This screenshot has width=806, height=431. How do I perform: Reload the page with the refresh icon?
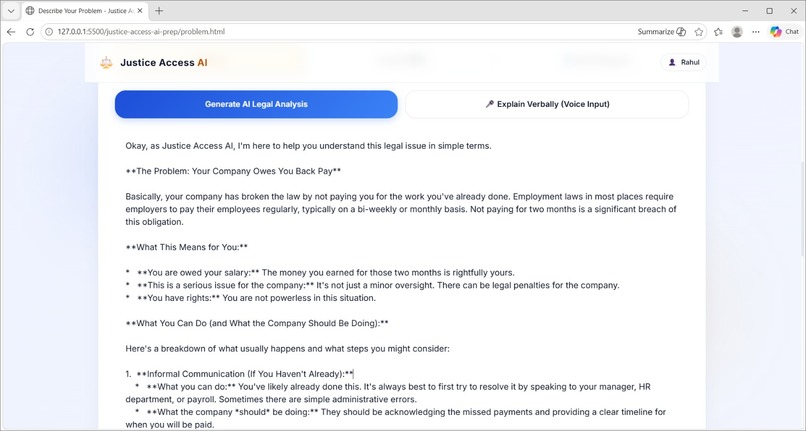[x=30, y=32]
